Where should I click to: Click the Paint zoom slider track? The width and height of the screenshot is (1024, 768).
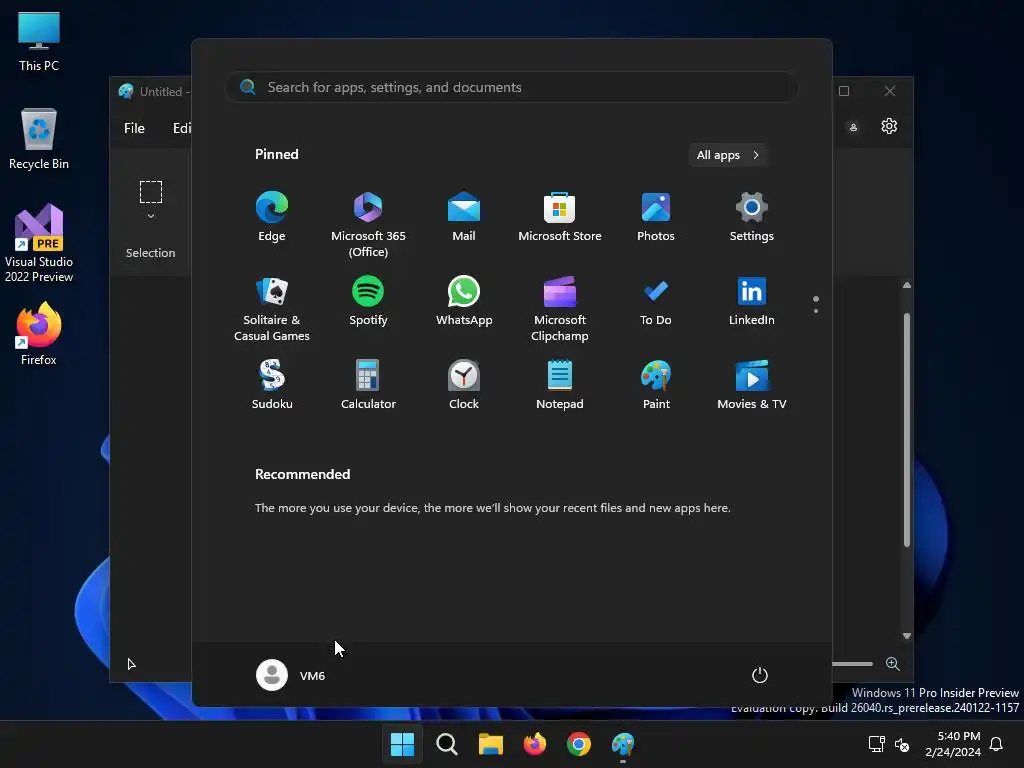click(852, 664)
